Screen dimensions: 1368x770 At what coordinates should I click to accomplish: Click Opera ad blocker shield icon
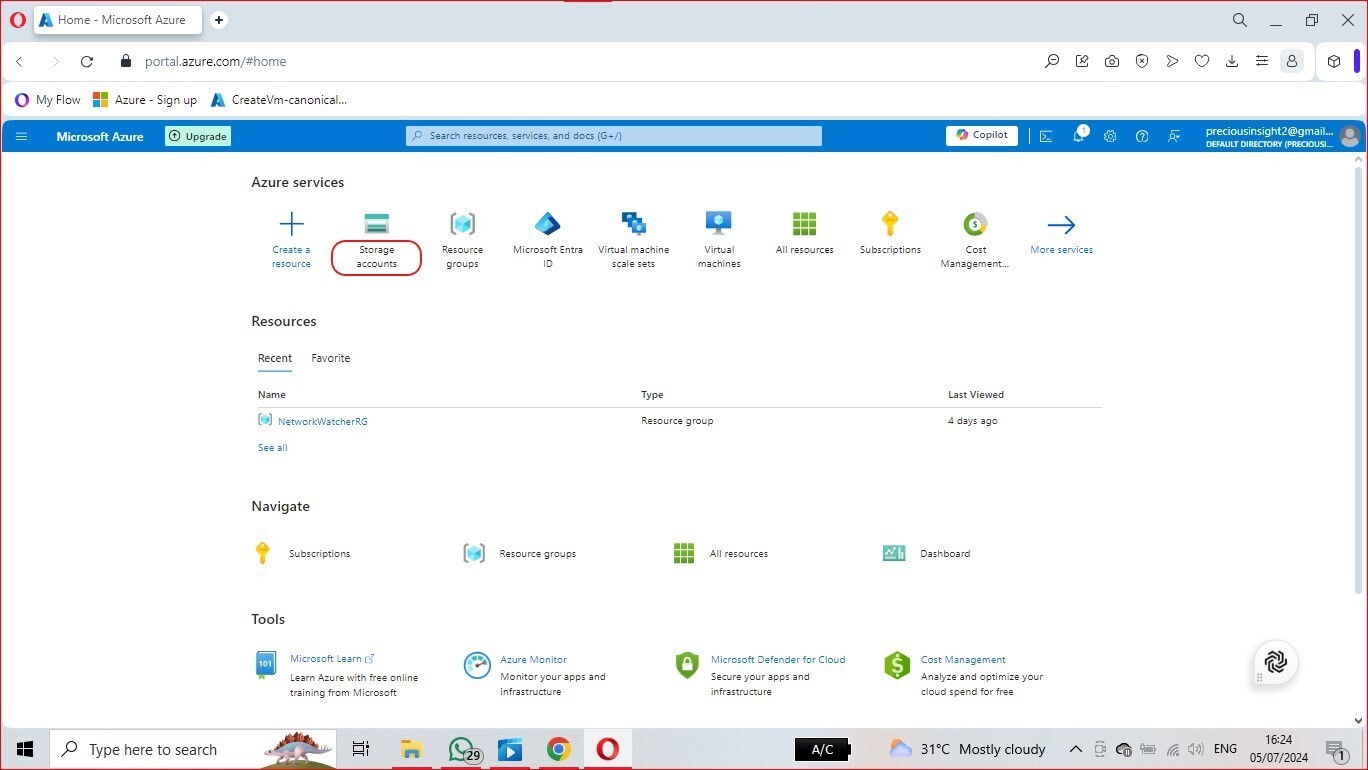point(1142,61)
